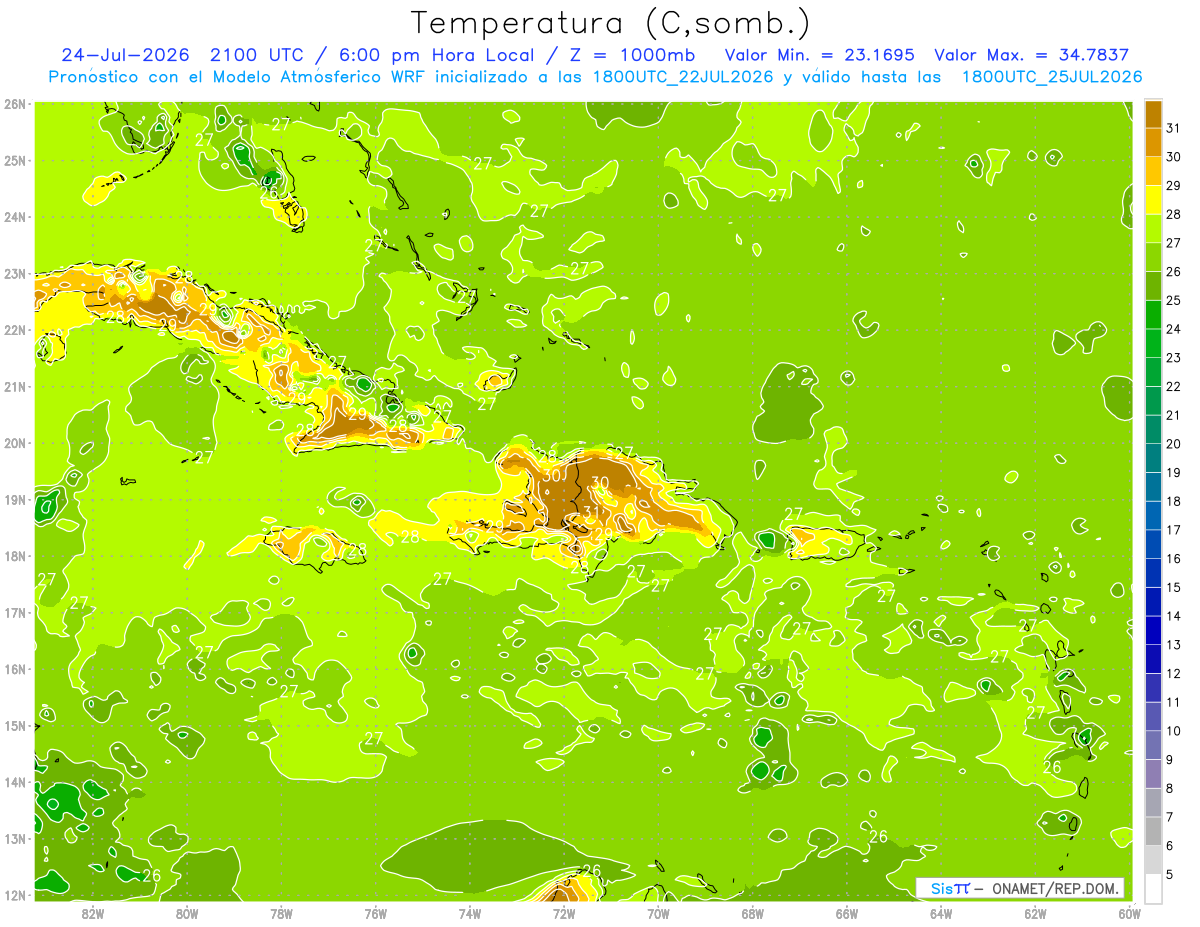1200x927 pixels.
Task: Click the 66W longitude axis label
Action: coord(847,912)
